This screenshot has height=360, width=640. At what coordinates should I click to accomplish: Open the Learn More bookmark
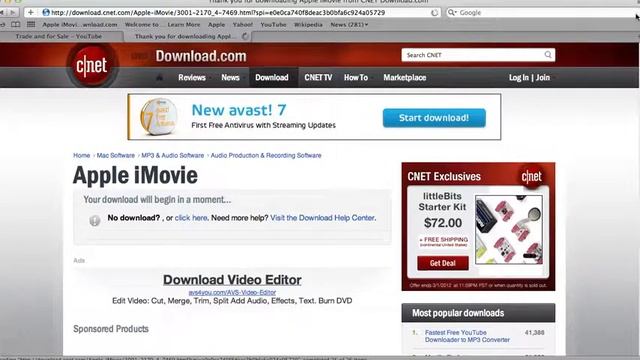184,24
